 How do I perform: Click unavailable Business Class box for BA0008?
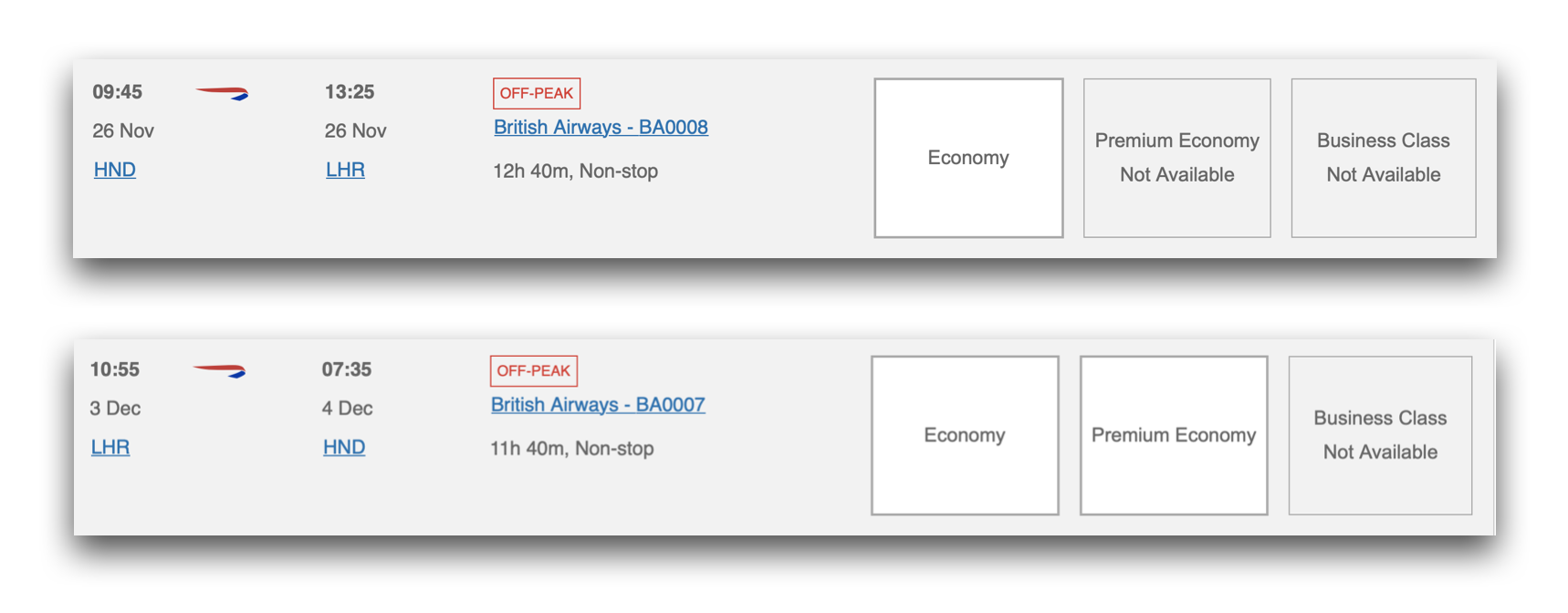(x=1384, y=158)
